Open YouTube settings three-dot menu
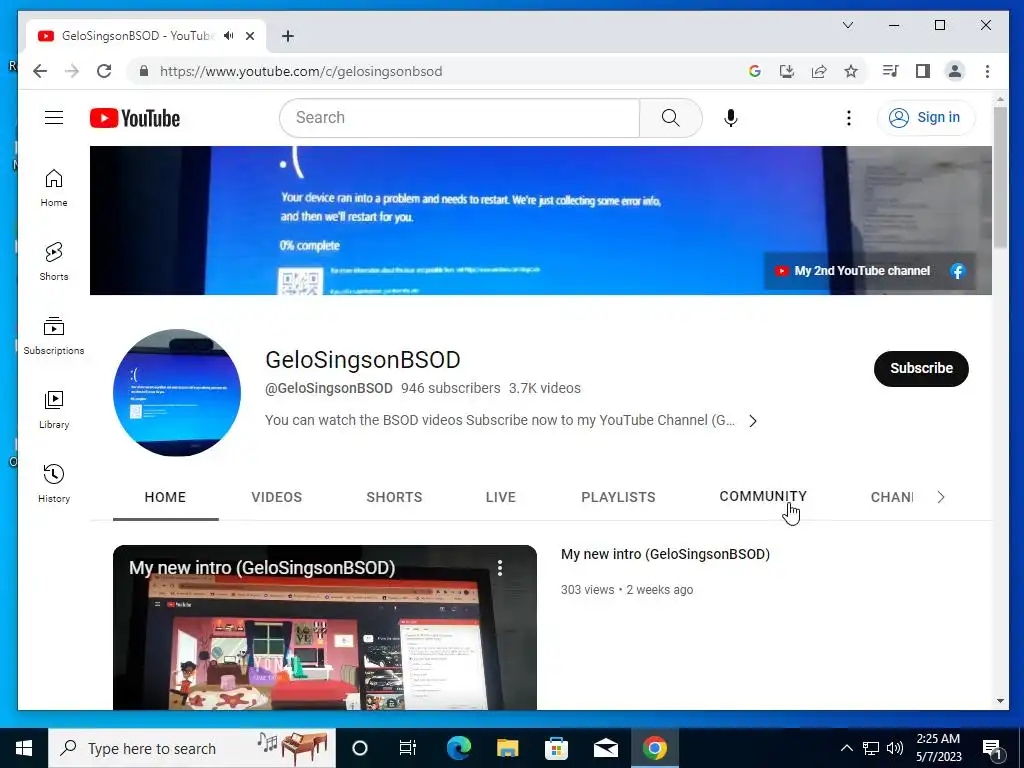Screen dimensions: 1024x768 (x=848, y=118)
